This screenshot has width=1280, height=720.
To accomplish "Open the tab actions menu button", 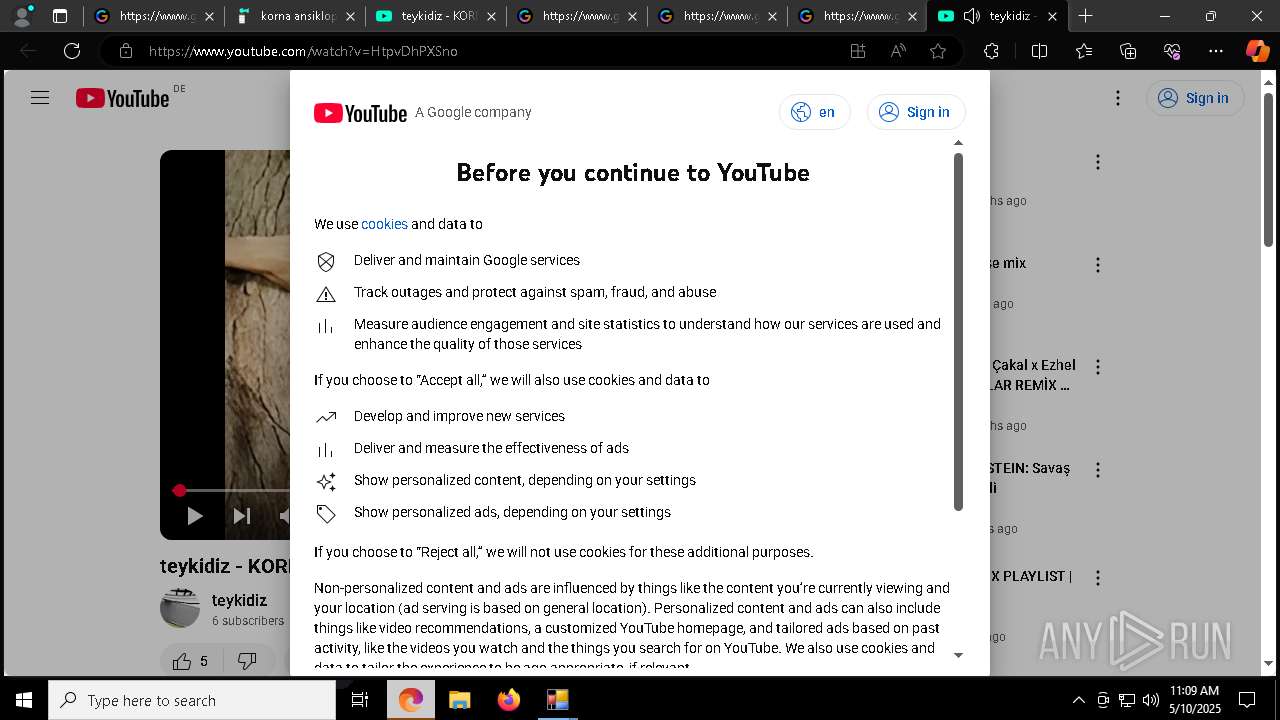I will pos(60,16).
